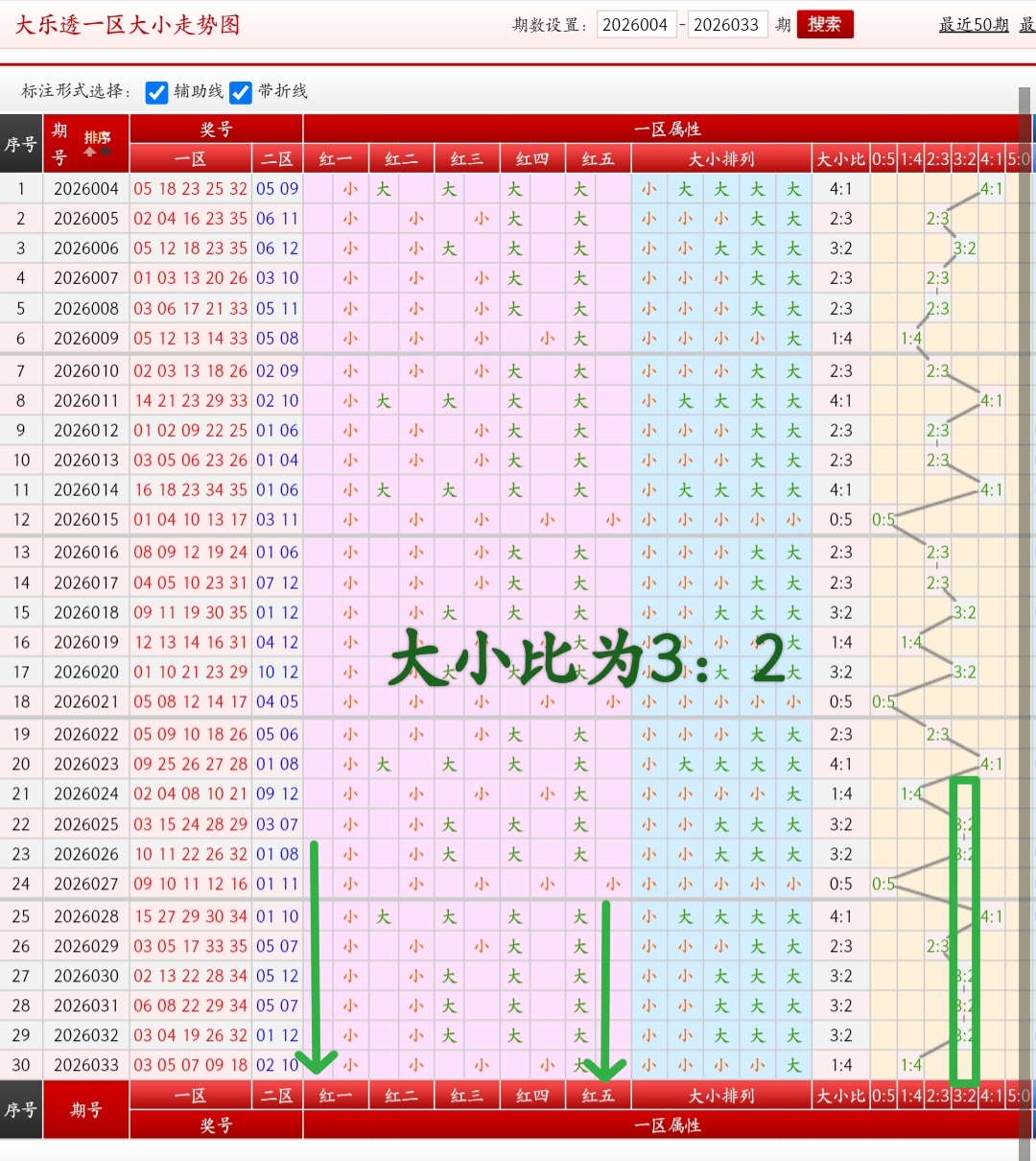
Task: Toggle the 带折线 checkbox
Action: pyautogui.click(x=241, y=92)
